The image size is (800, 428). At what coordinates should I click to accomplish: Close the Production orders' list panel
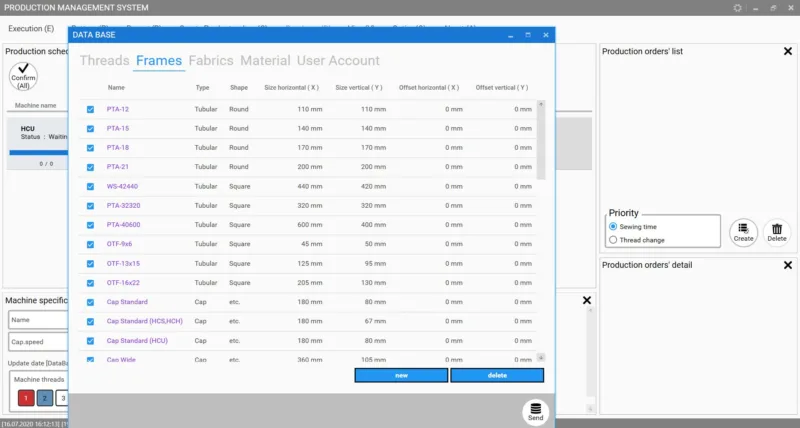pos(788,51)
